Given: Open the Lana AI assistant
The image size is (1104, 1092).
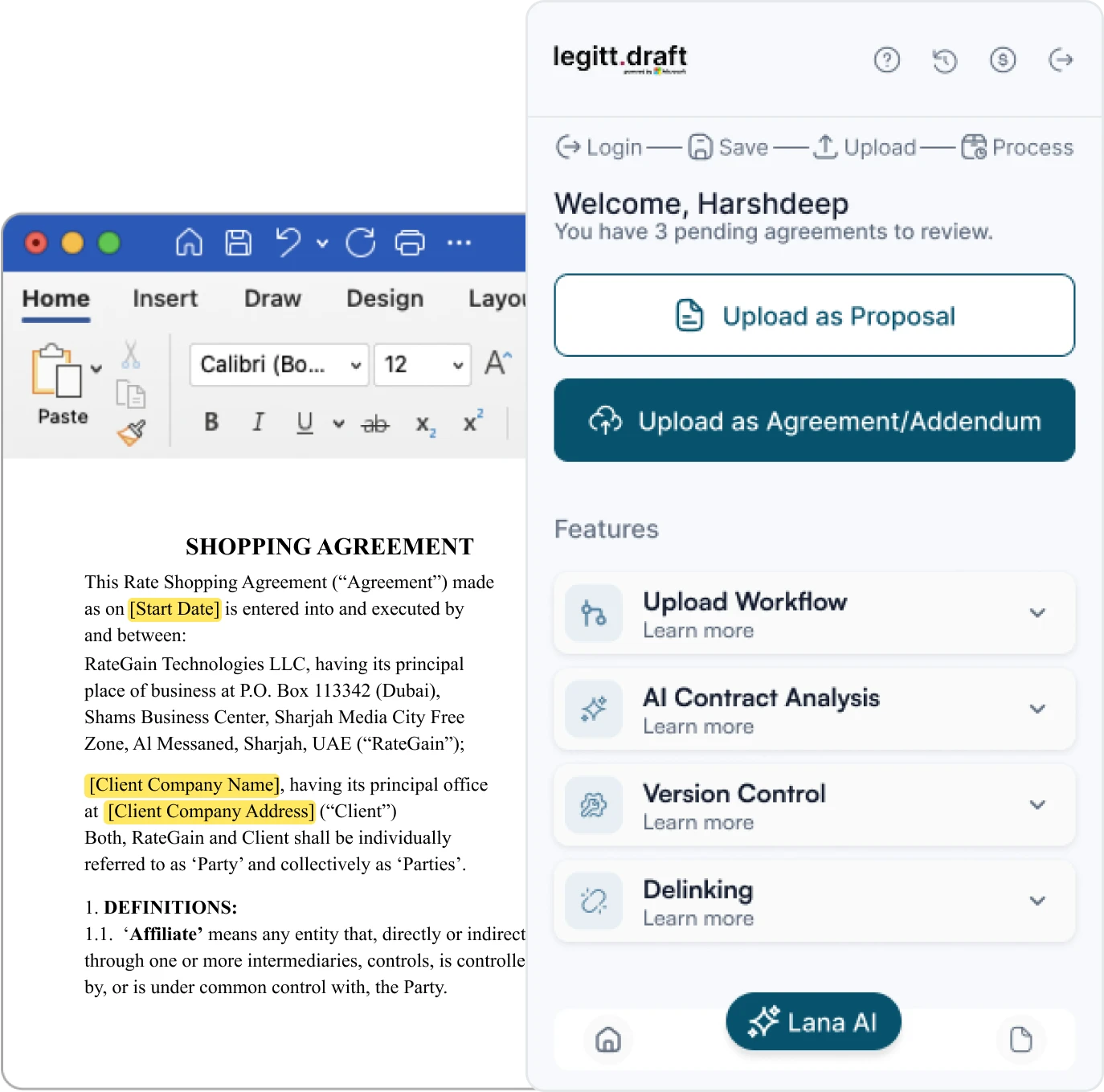Looking at the screenshot, I should coord(812,1022).
